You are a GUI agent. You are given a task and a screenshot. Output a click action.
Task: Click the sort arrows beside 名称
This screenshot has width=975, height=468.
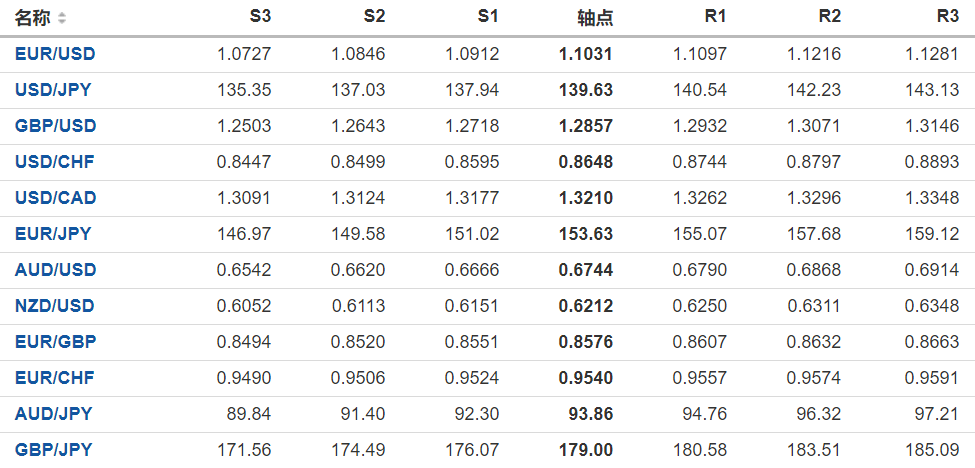(62, 18)
